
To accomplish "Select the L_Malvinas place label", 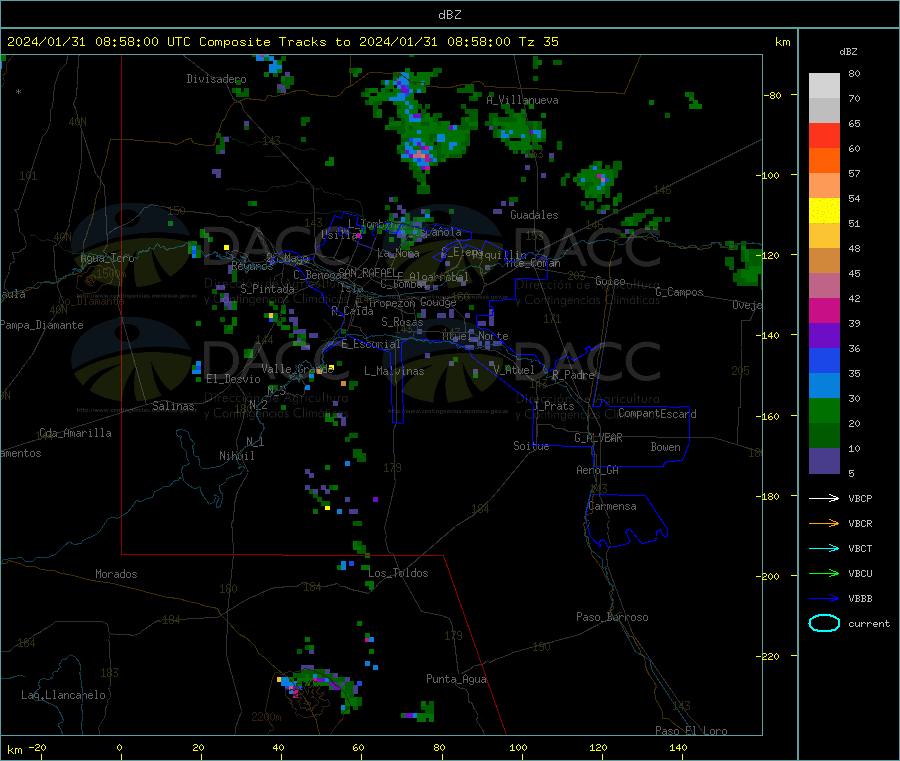I will 394,371.
